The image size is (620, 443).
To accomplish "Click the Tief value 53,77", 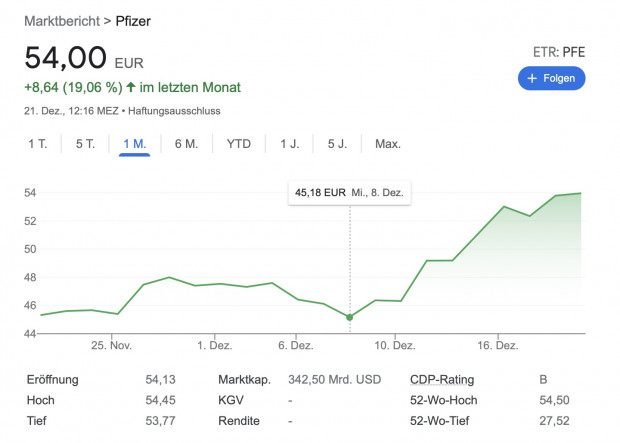I will pyautogui.click(x=160, y=421).
